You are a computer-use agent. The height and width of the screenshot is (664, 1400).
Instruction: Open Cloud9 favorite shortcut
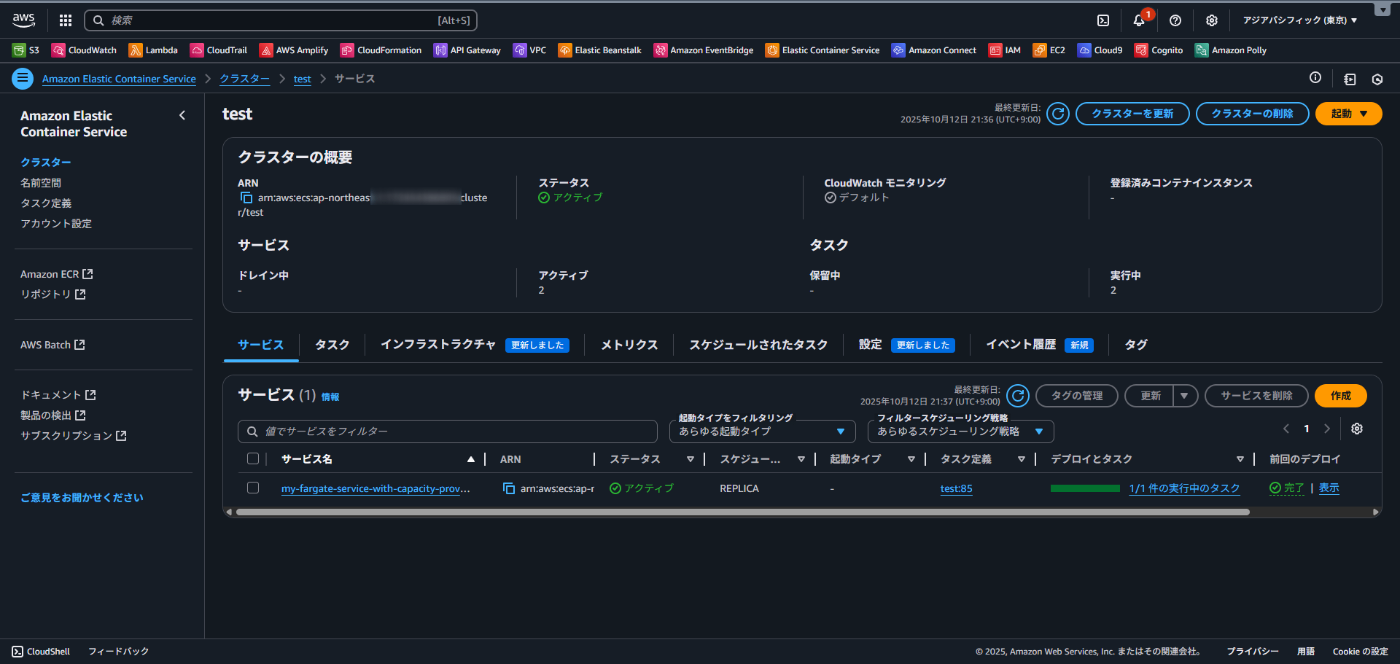pyautogui.click(x=1100, y=50)
